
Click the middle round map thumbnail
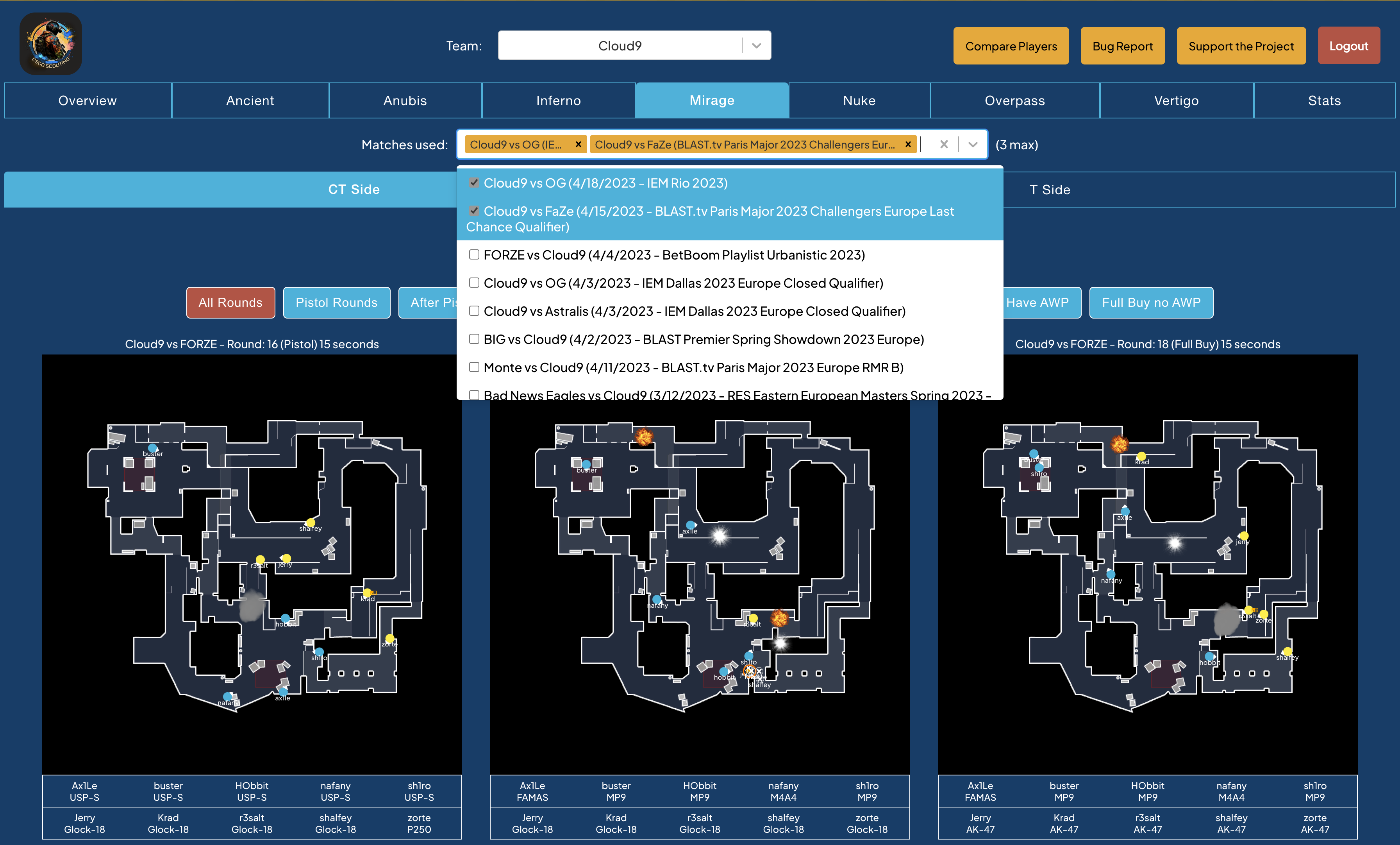pyautogui.click(x=700, y=586)
